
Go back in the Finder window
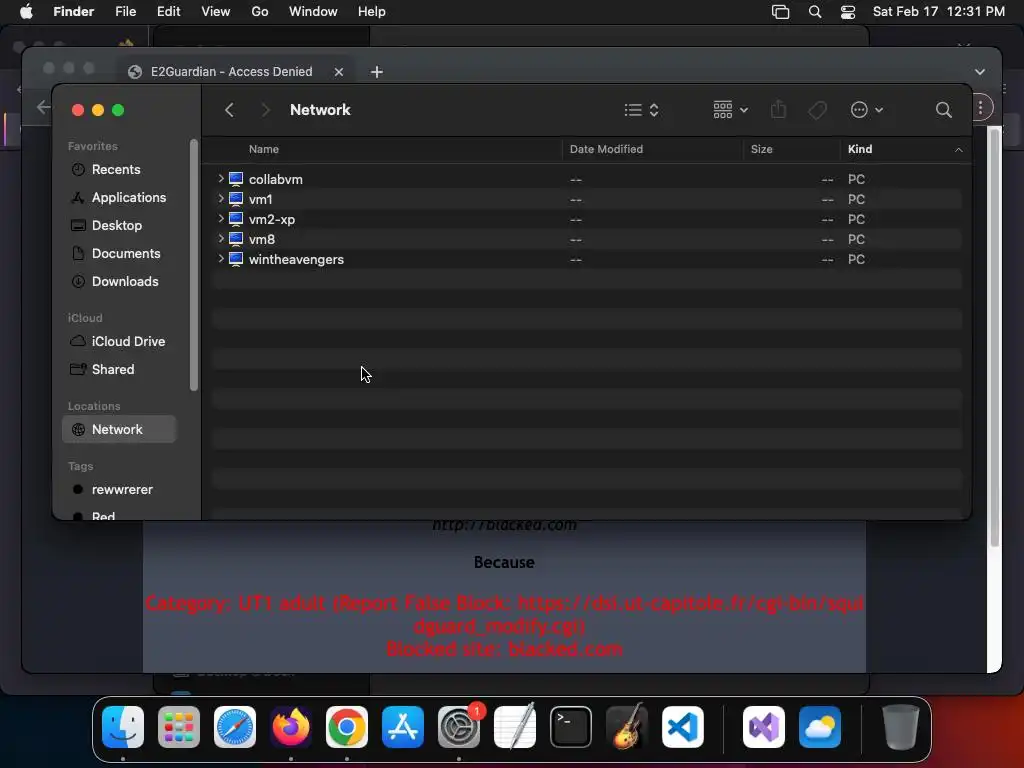tap(229, 110)
